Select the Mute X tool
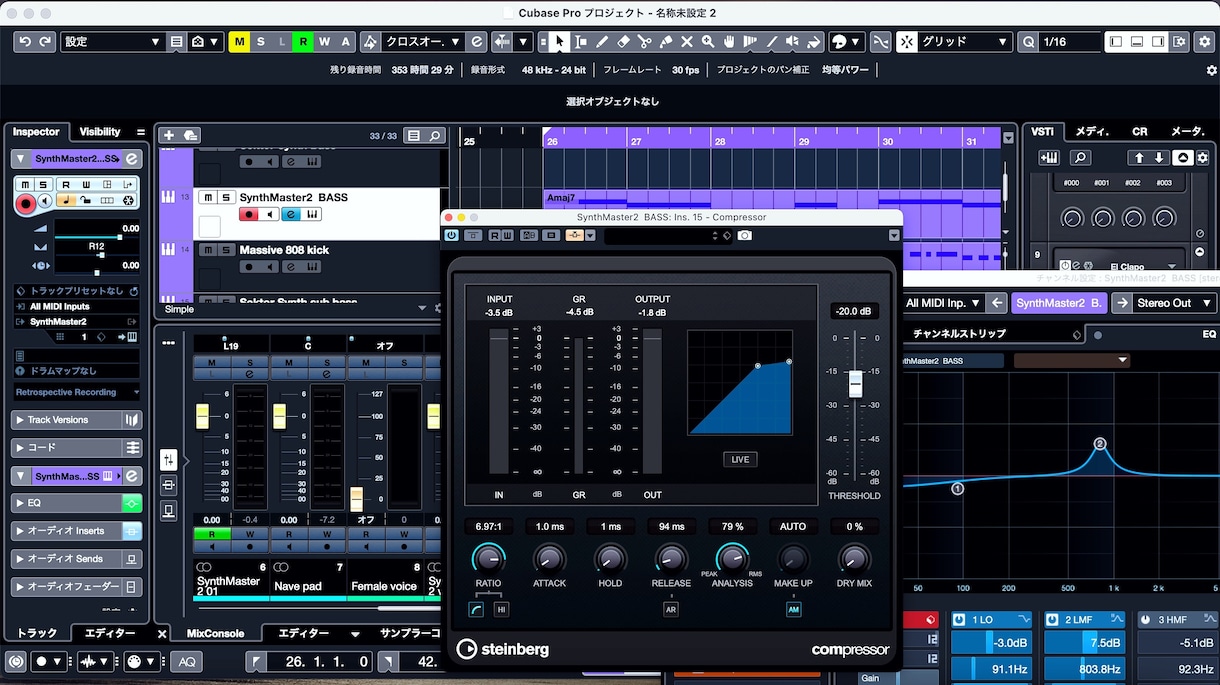The width and height of the screenshot is (1220, 685). (686, 42)
